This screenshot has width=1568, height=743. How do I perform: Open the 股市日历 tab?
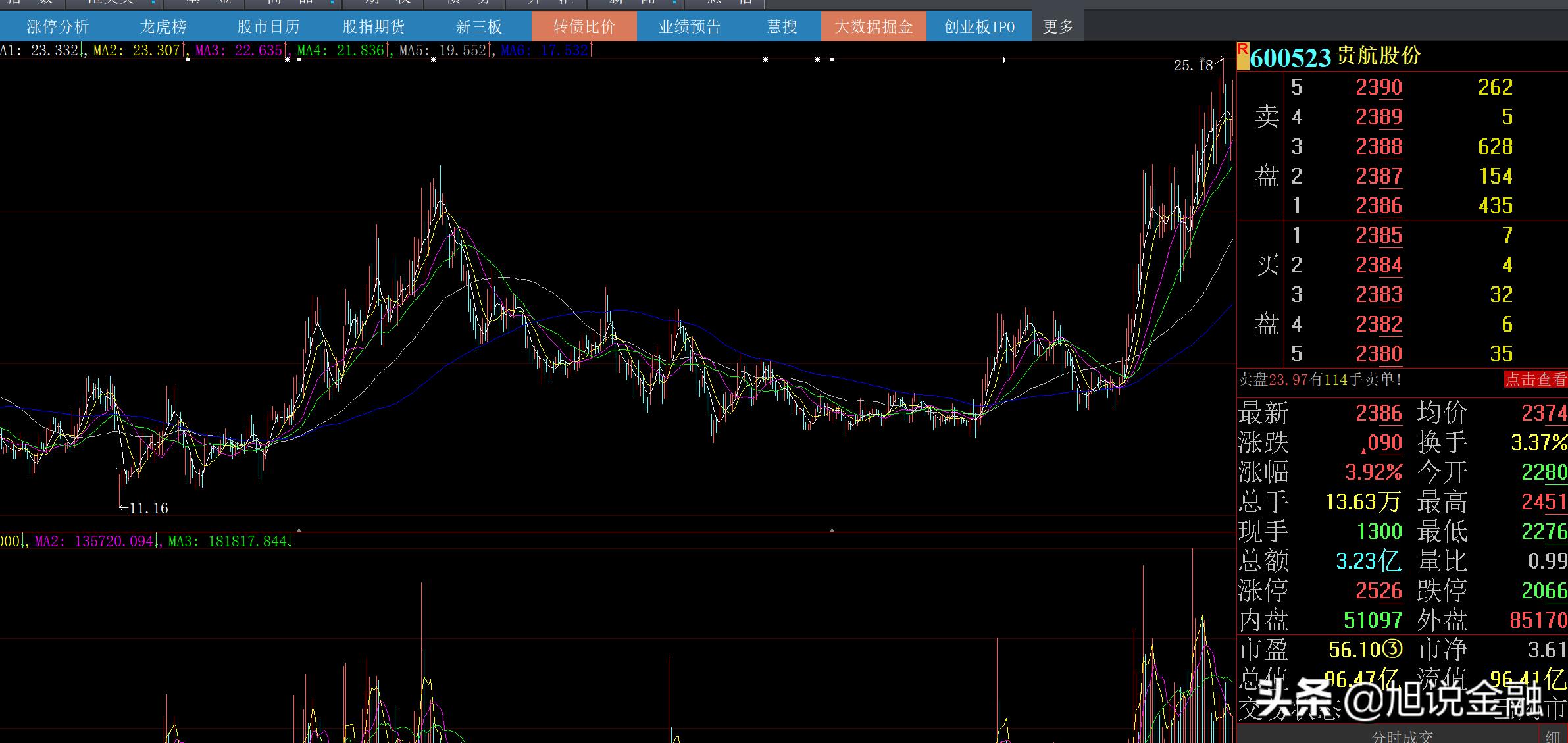(x=268, y=26)
